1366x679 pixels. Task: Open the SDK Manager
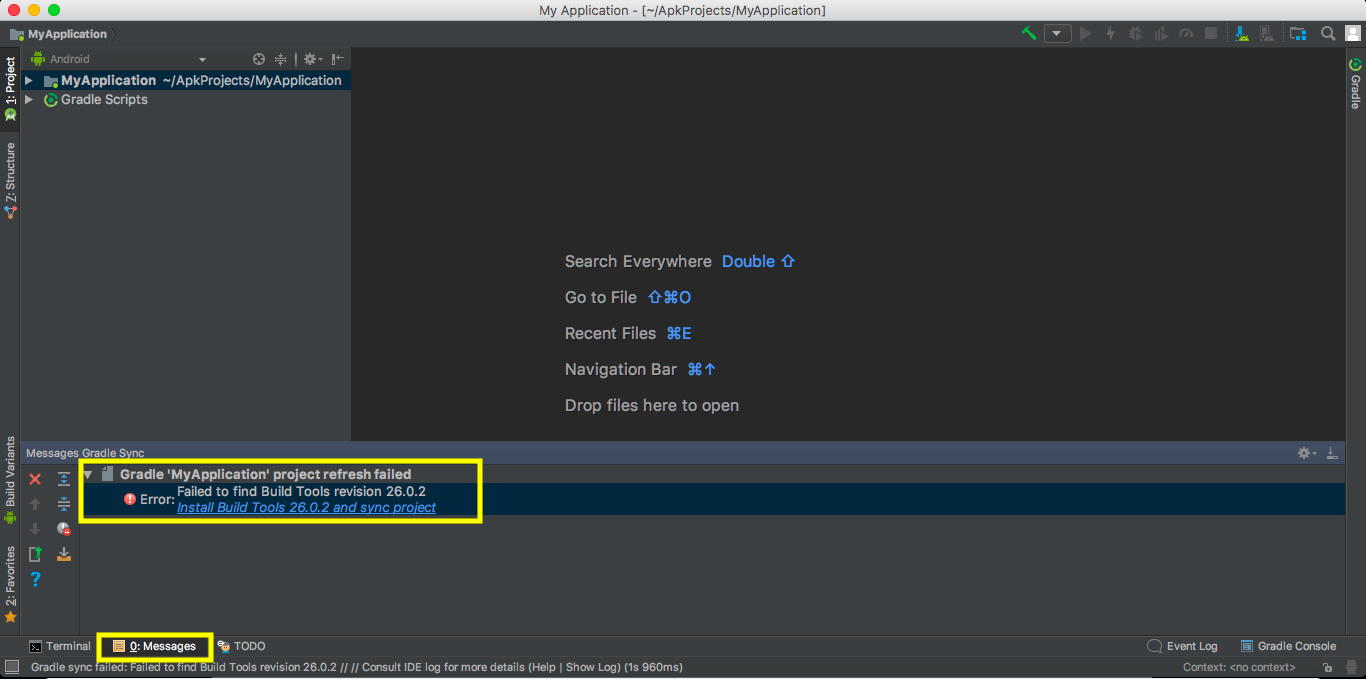[x=1242, y=33]
